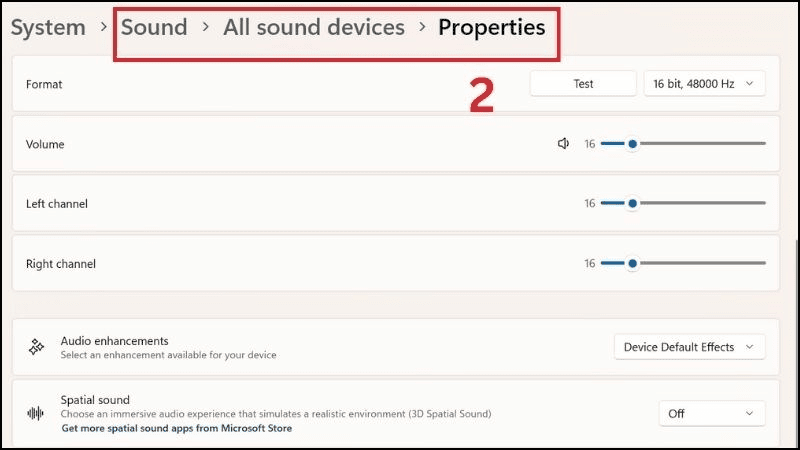Screen dimensions: 800x450
Task: Click the chevron between System and Sound
Action: coord(104,27)
